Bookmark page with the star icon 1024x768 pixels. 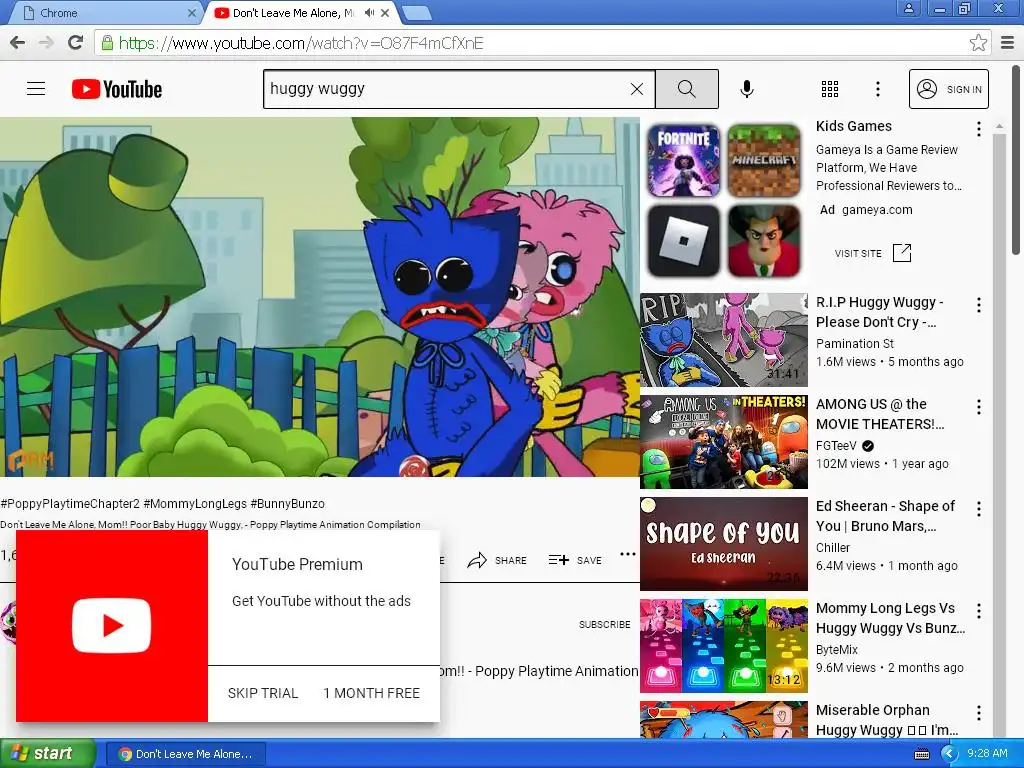978,43
